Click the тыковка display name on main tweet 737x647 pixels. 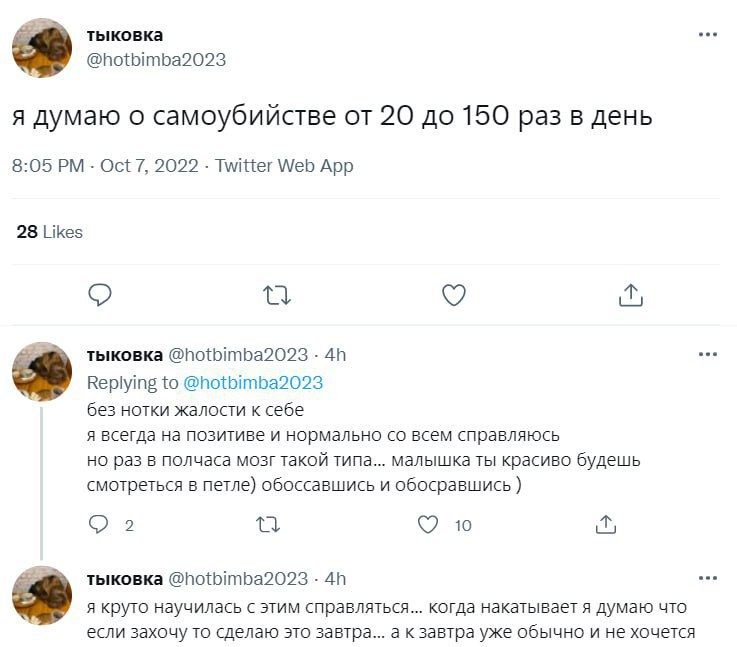click(125, 35)
